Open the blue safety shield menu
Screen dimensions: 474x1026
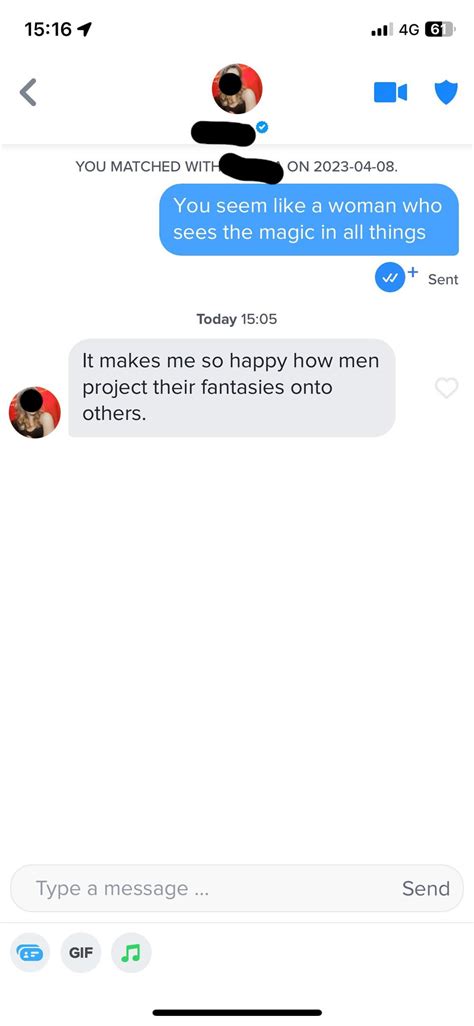(447, 92)
